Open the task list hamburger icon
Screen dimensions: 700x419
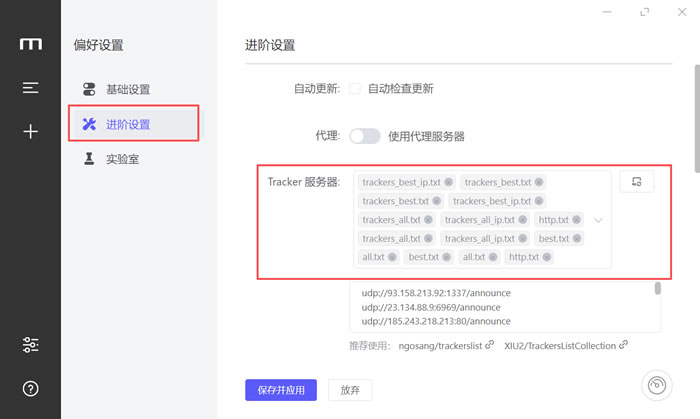tap(30, 88)
